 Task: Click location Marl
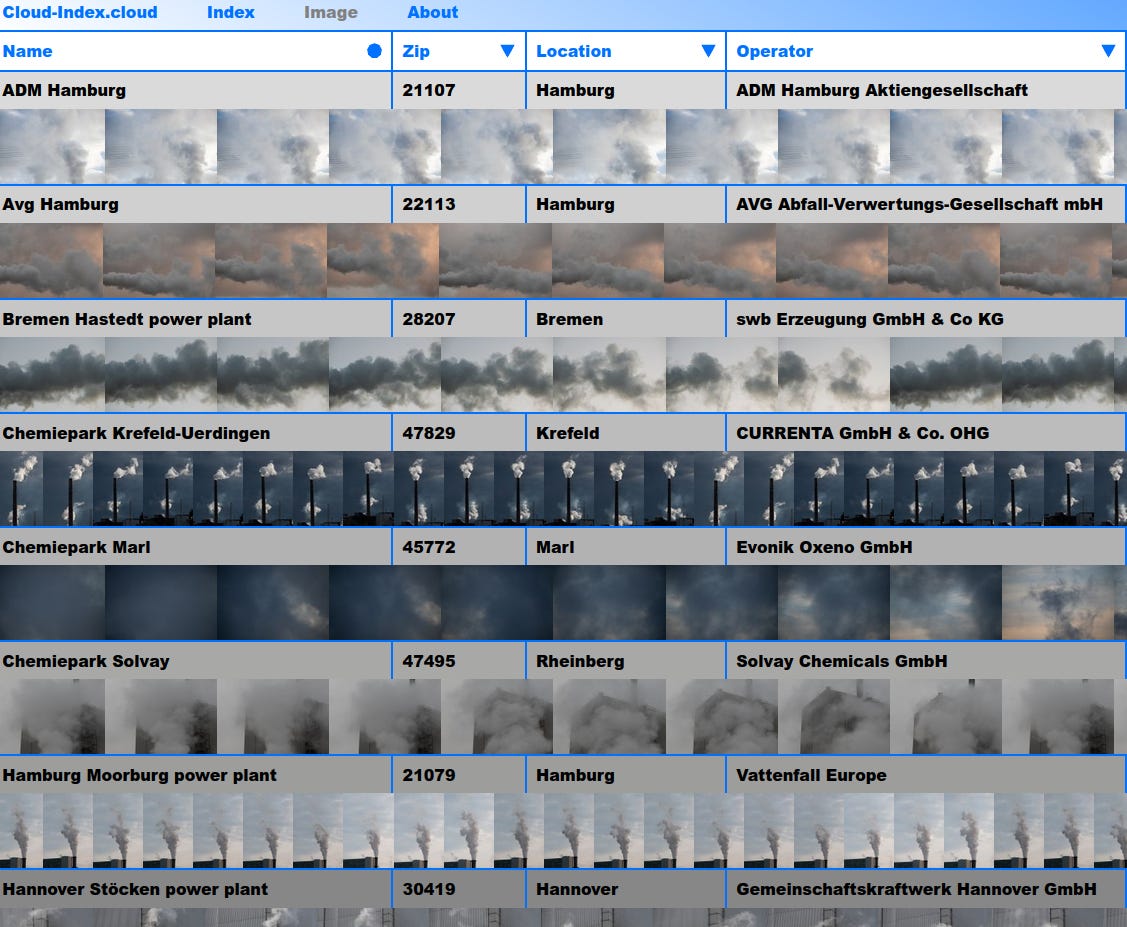555,547
